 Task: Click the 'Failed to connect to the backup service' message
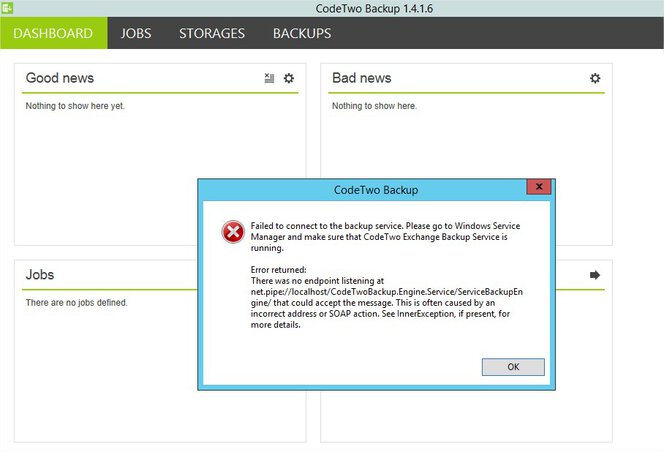click(385, 237)
